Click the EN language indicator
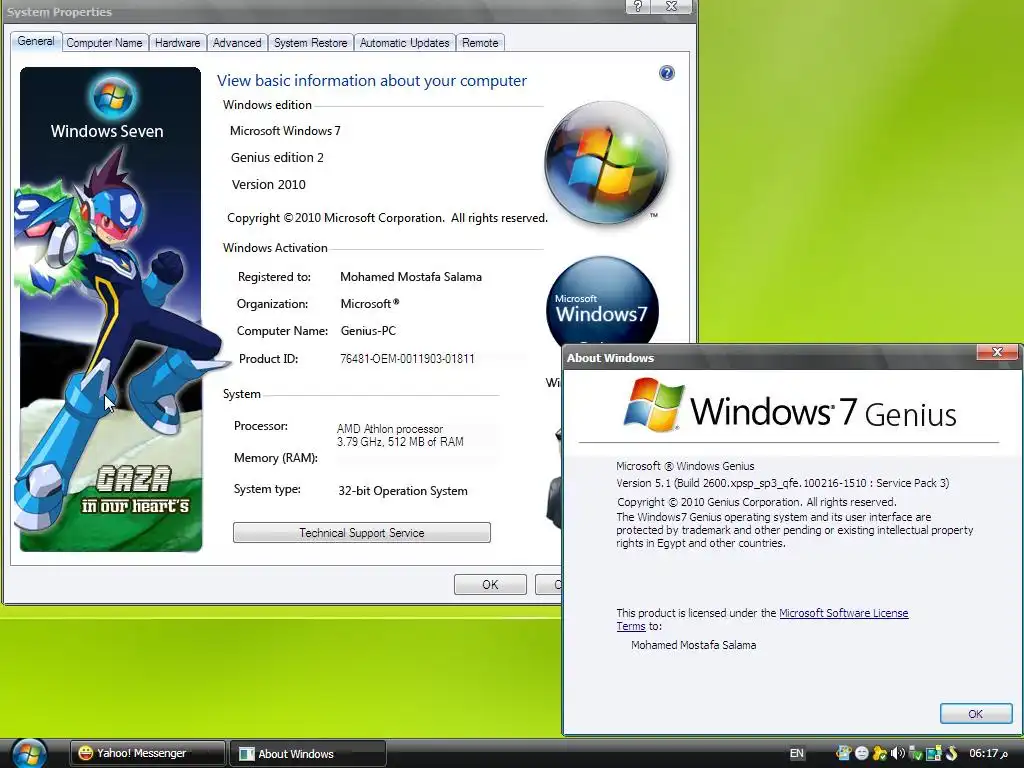1024x768 pixels. (797, 753)
